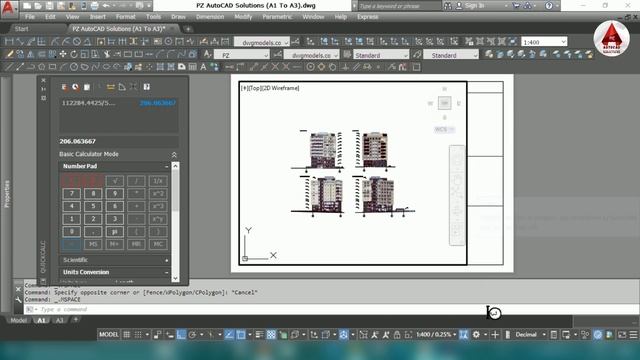
Task: Click the 1/x key on the calculator
Action: click(158, 181)
